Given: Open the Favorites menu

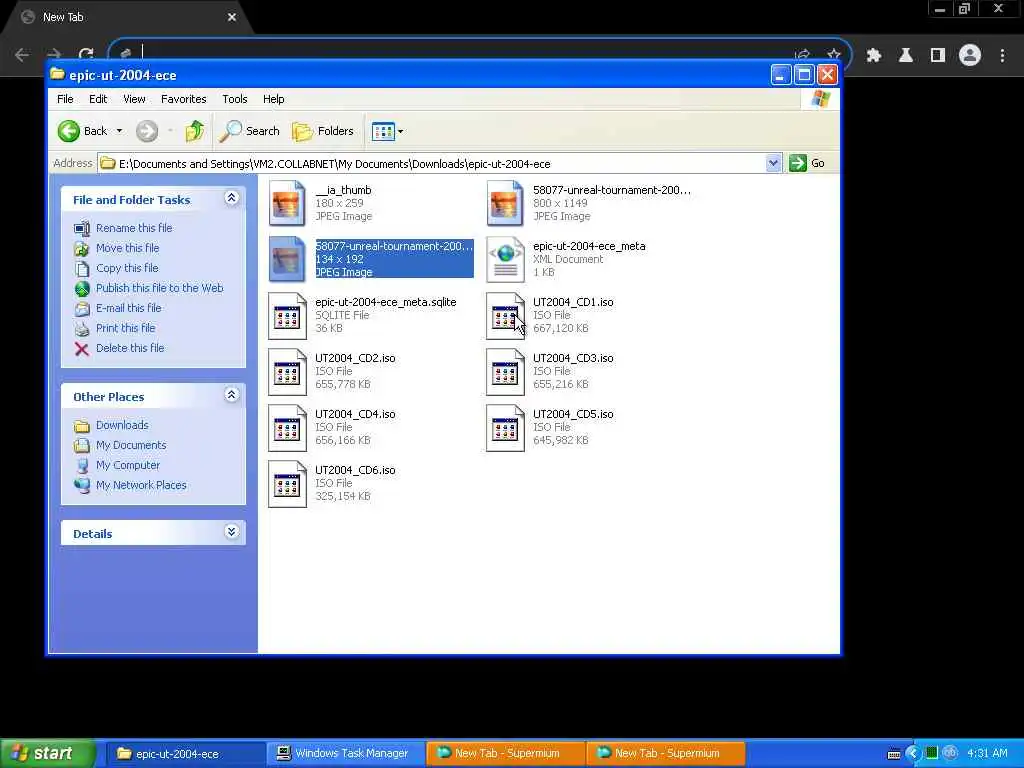Looking at the screenshot, I should click(x=184, y=99).
